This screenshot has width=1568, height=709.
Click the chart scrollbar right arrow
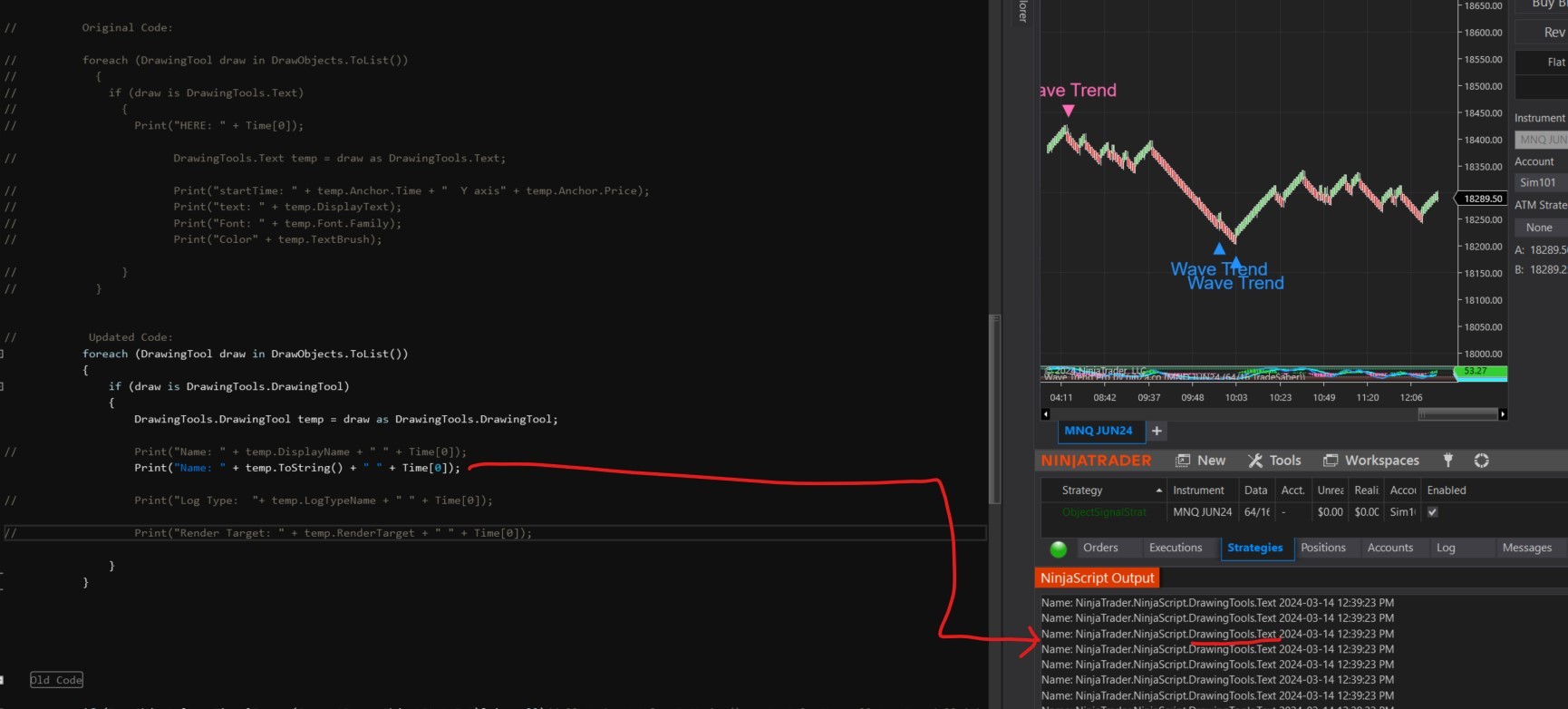tap(1503, 414)
